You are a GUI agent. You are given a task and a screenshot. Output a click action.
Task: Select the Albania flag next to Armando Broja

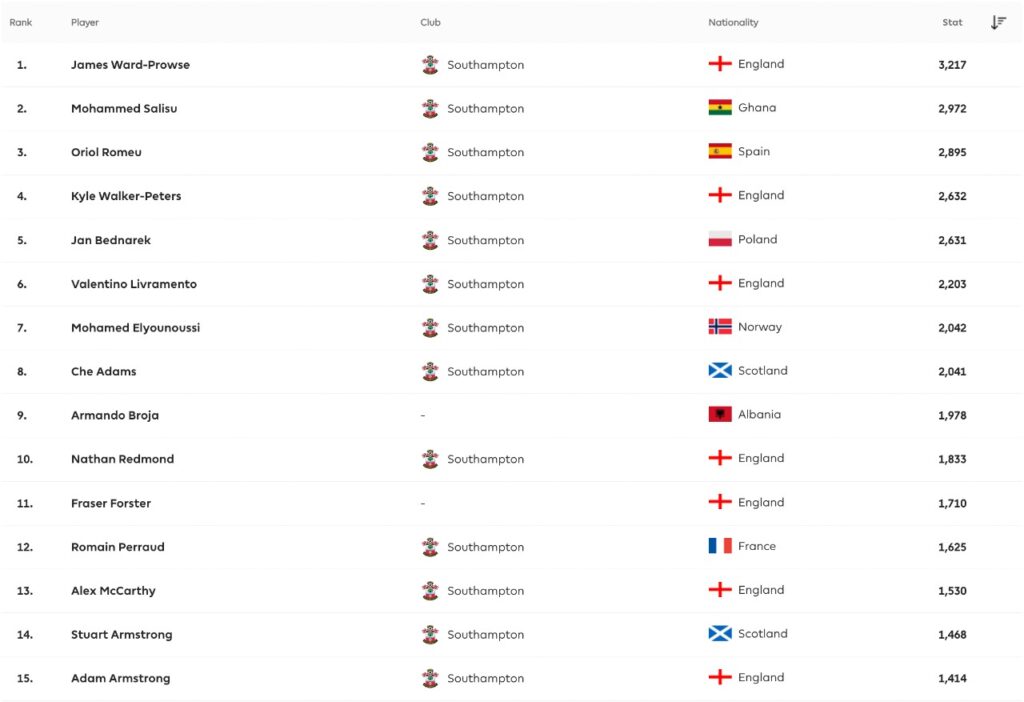point(720,414)
